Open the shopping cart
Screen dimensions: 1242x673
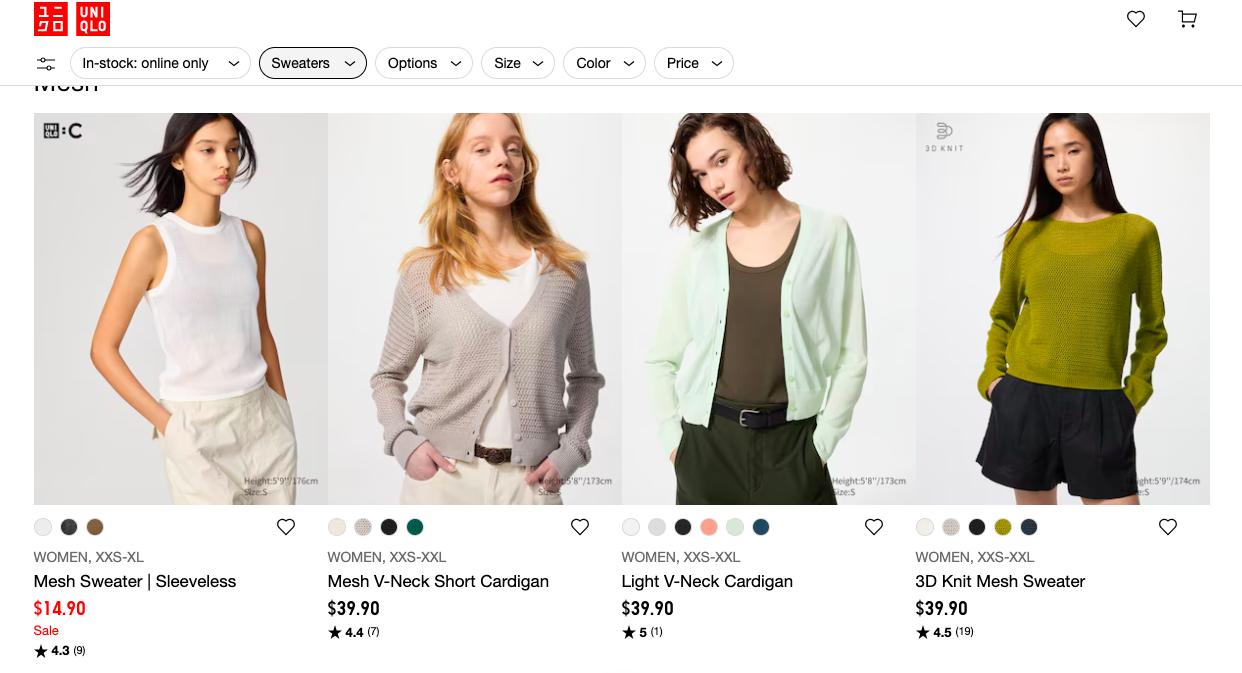(1187, 19)
